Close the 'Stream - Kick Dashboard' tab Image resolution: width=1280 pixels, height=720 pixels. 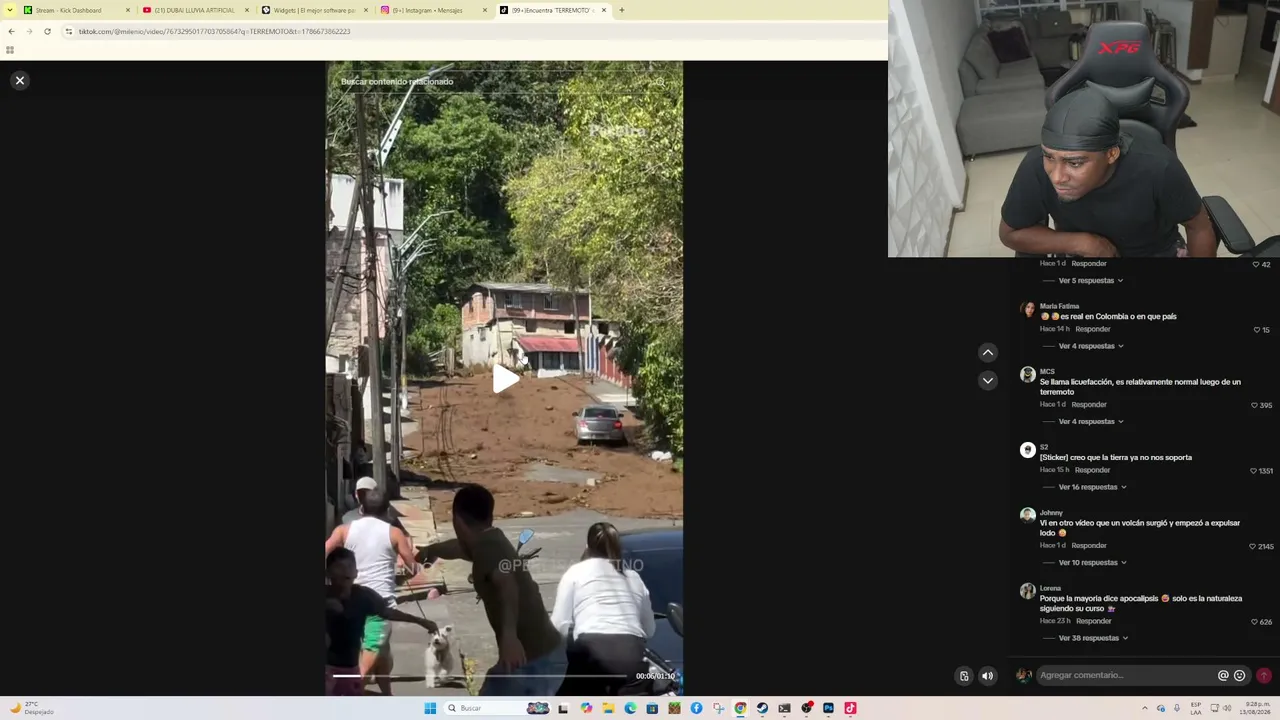pos(128,10)
